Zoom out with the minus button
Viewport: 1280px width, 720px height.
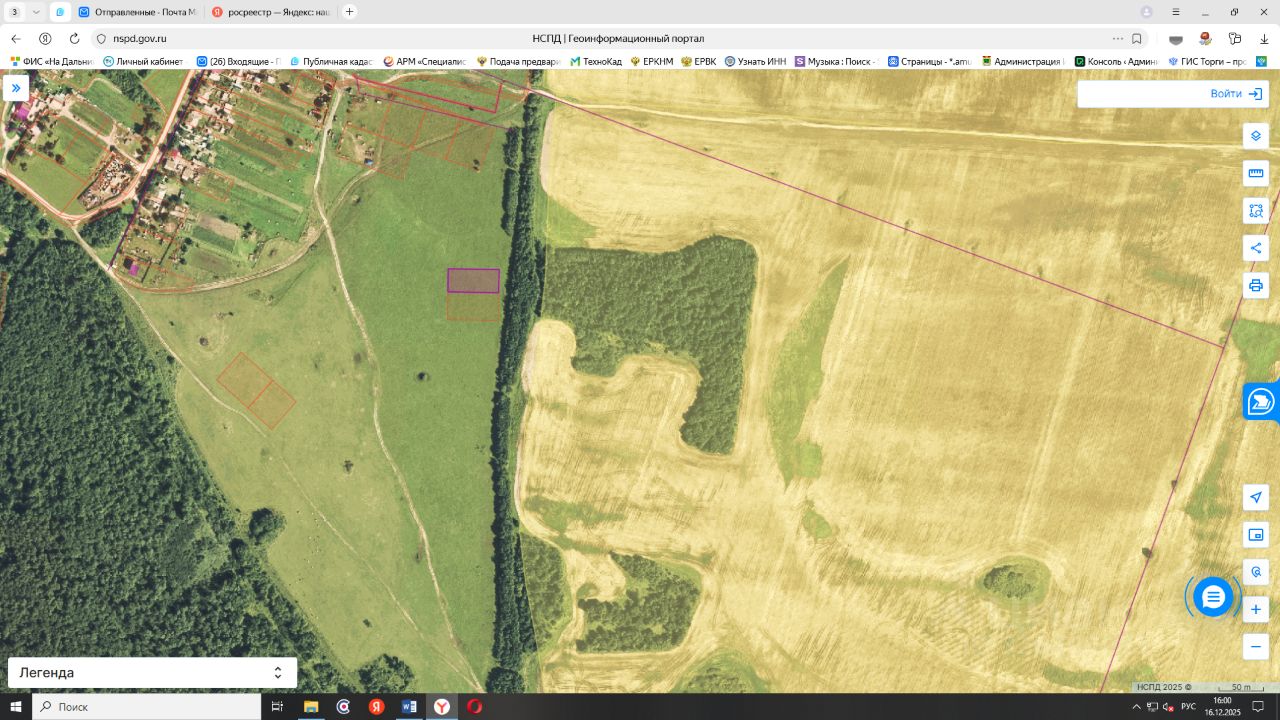(1256, 647)
